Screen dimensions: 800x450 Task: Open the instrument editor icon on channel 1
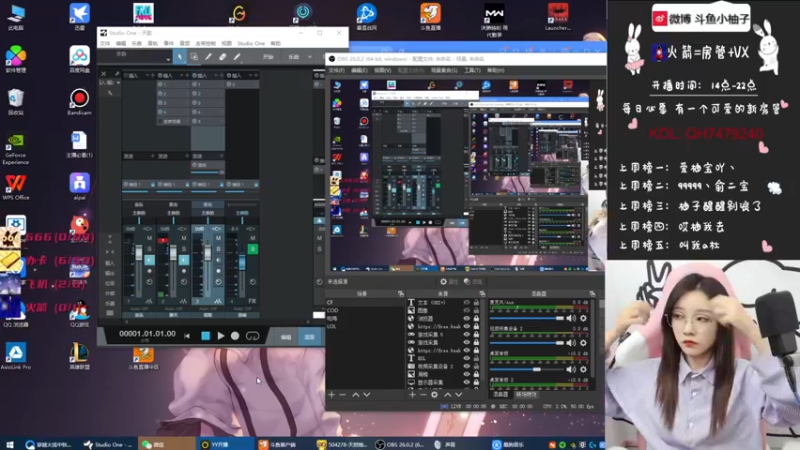149,302
